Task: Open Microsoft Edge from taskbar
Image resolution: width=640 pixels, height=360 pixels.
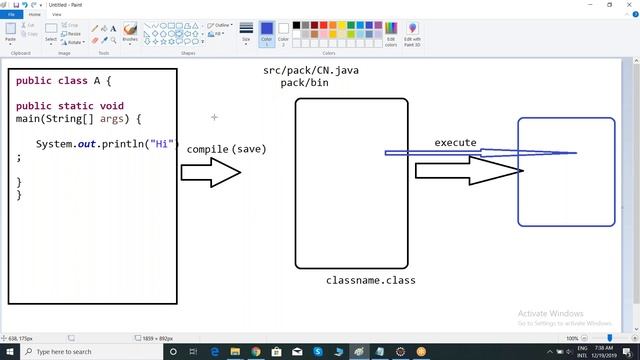Action: coord(215,351)
